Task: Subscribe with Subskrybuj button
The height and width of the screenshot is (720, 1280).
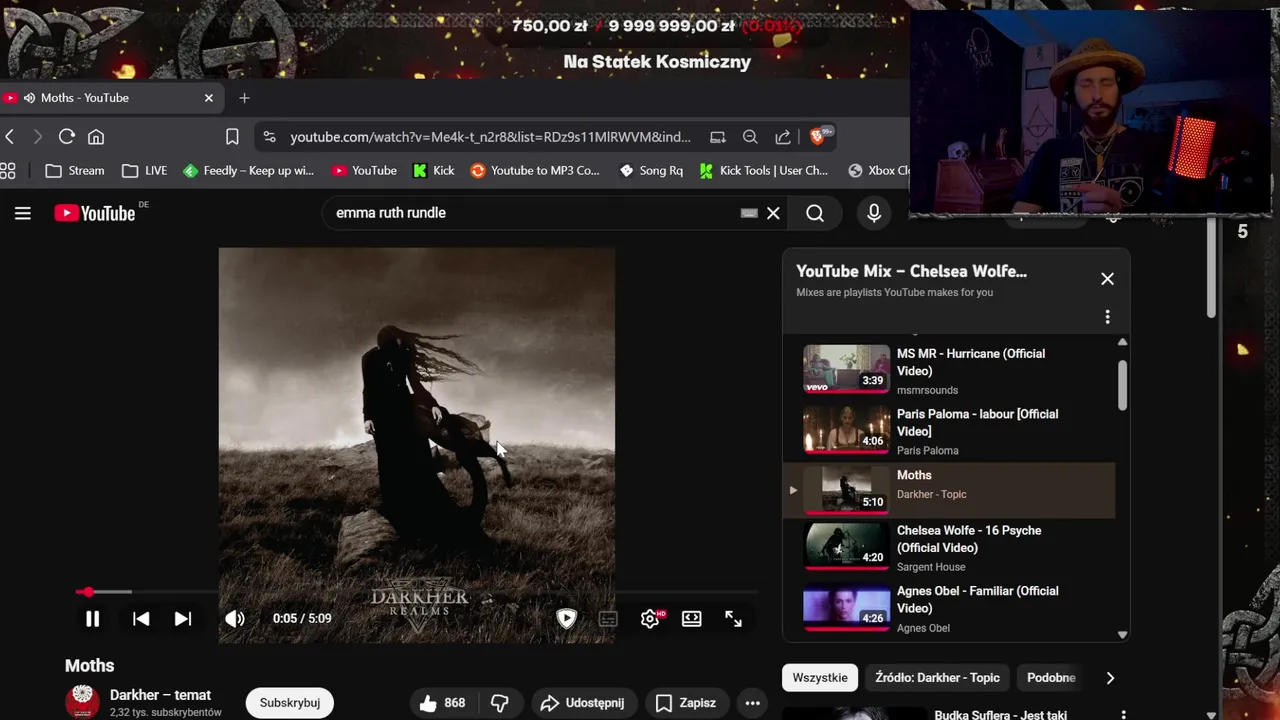Action: click(x=290, y=703)
